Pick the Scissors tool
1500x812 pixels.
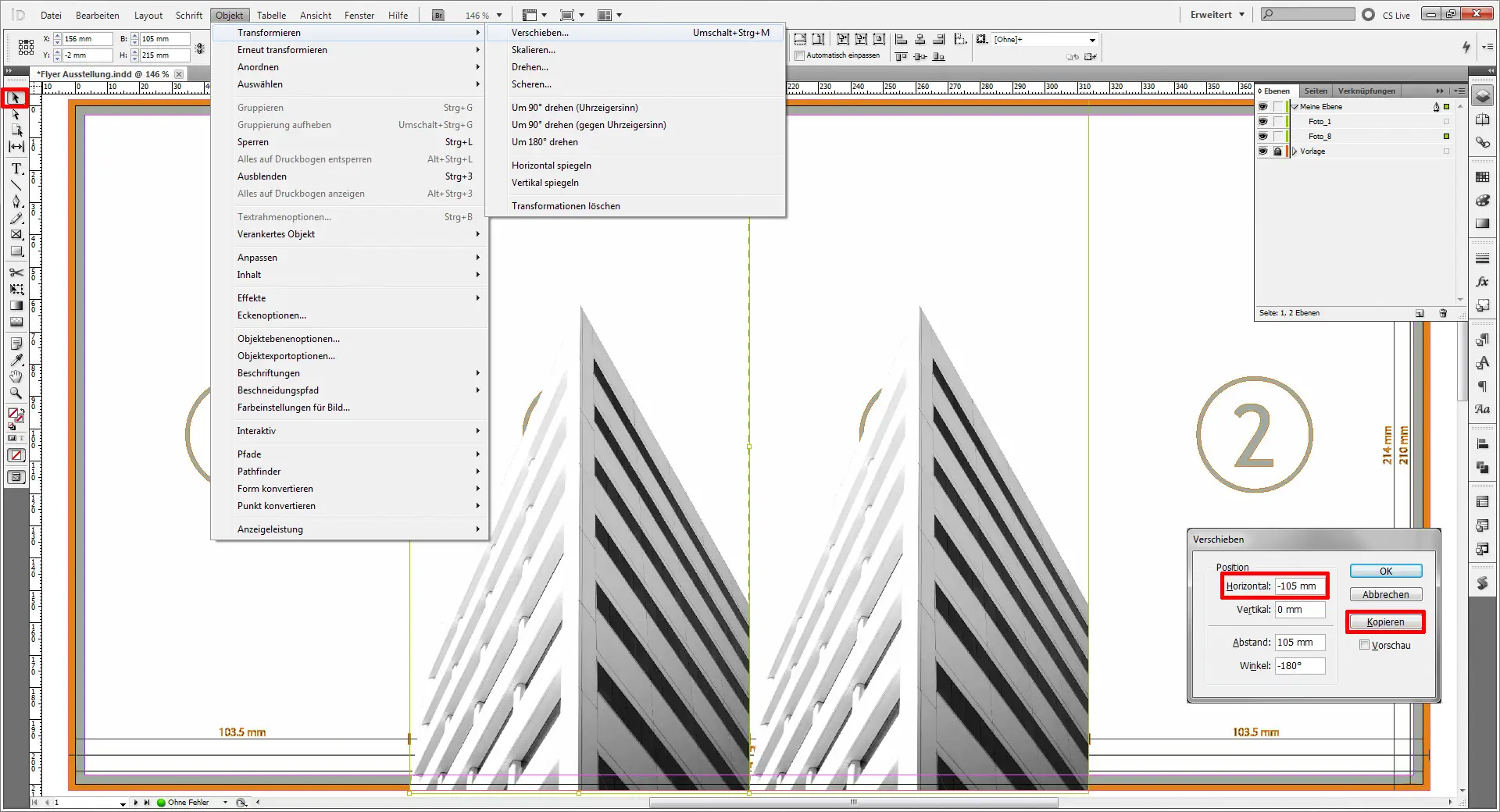[16, 272]
